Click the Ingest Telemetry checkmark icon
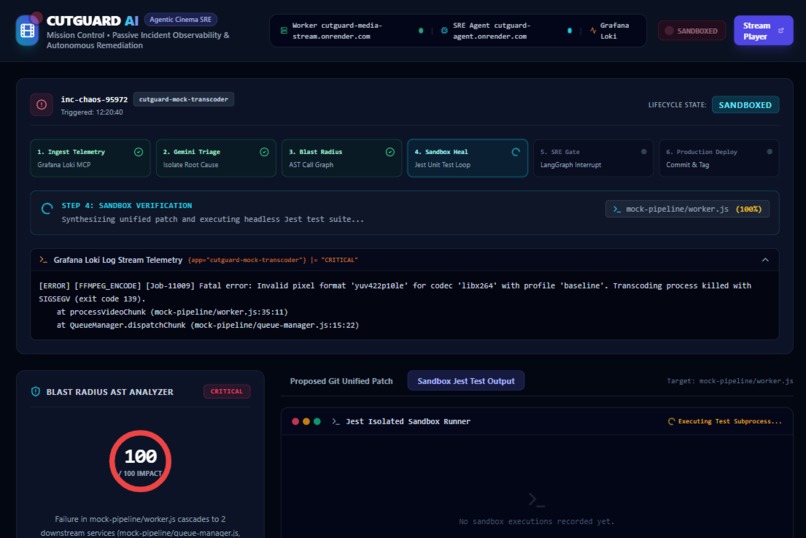 pos(138,152)
